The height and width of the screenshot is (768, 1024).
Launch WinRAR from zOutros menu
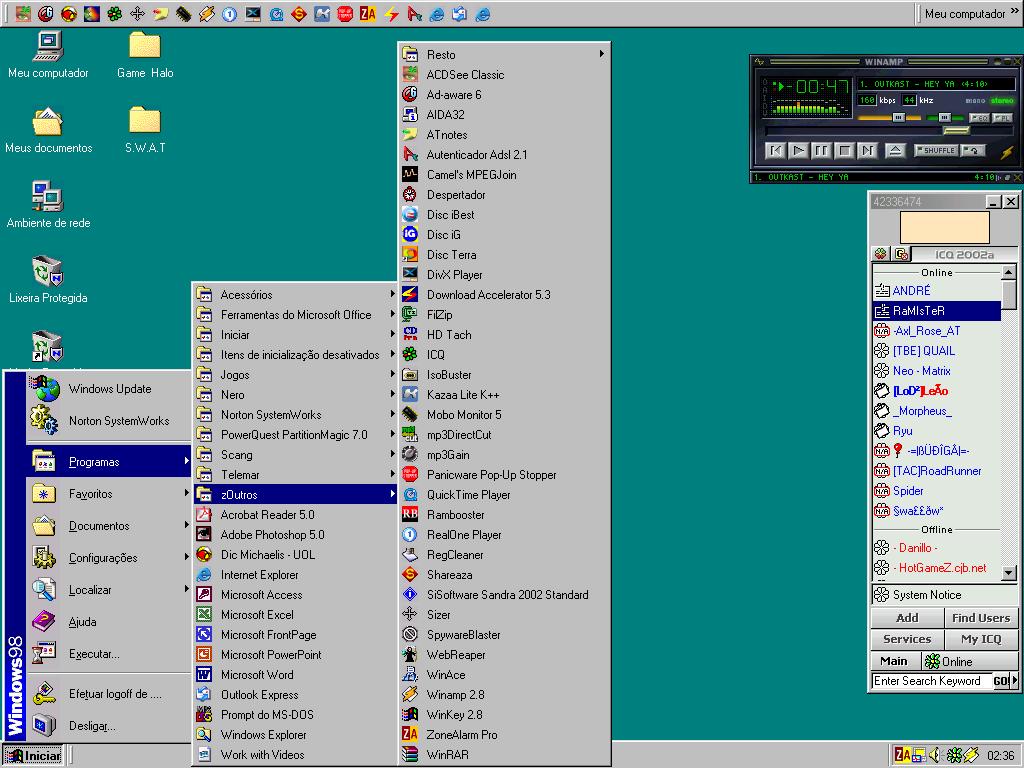click(504, 754)
